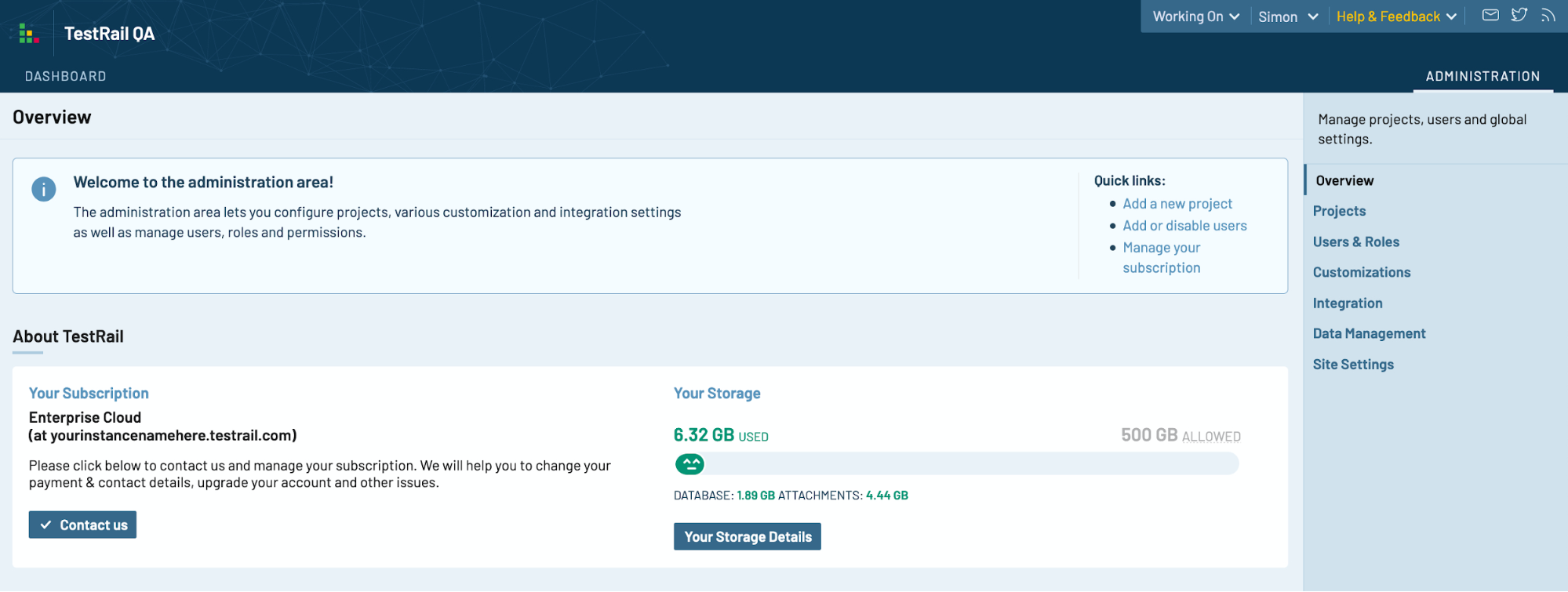
Task: Open Your Storage Details button
Action: pos(747,536)
